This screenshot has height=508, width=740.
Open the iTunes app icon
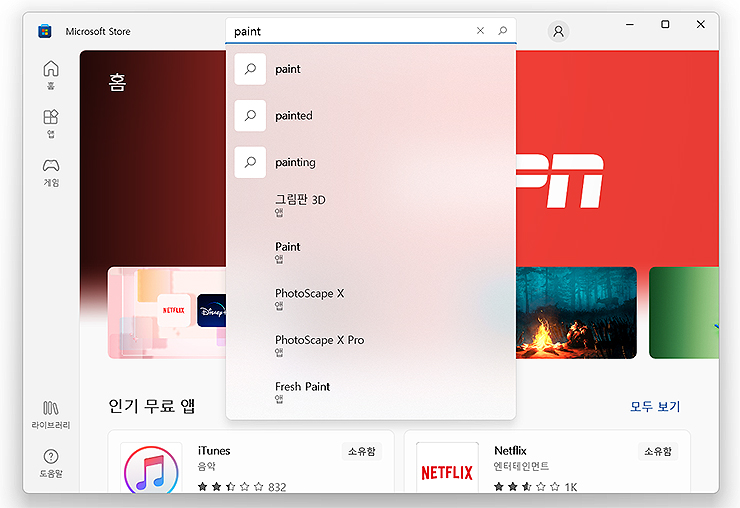[151, 468]
